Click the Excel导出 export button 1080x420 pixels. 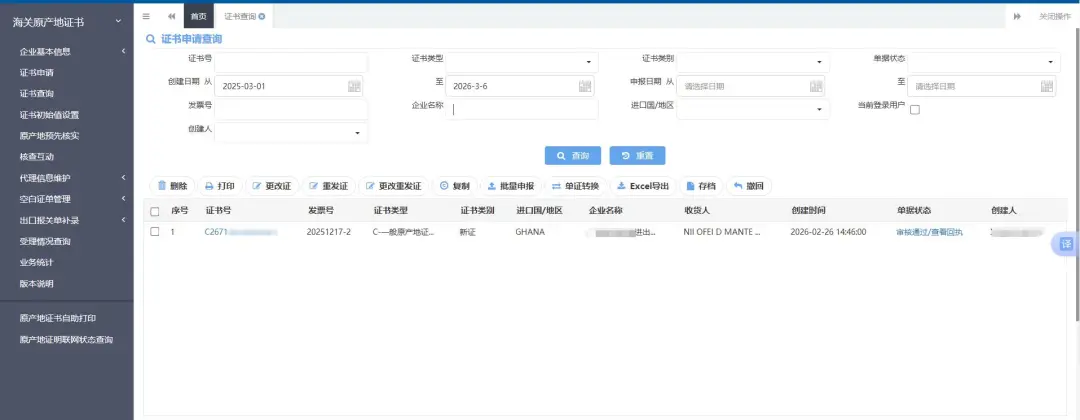[x=643, y=186]
